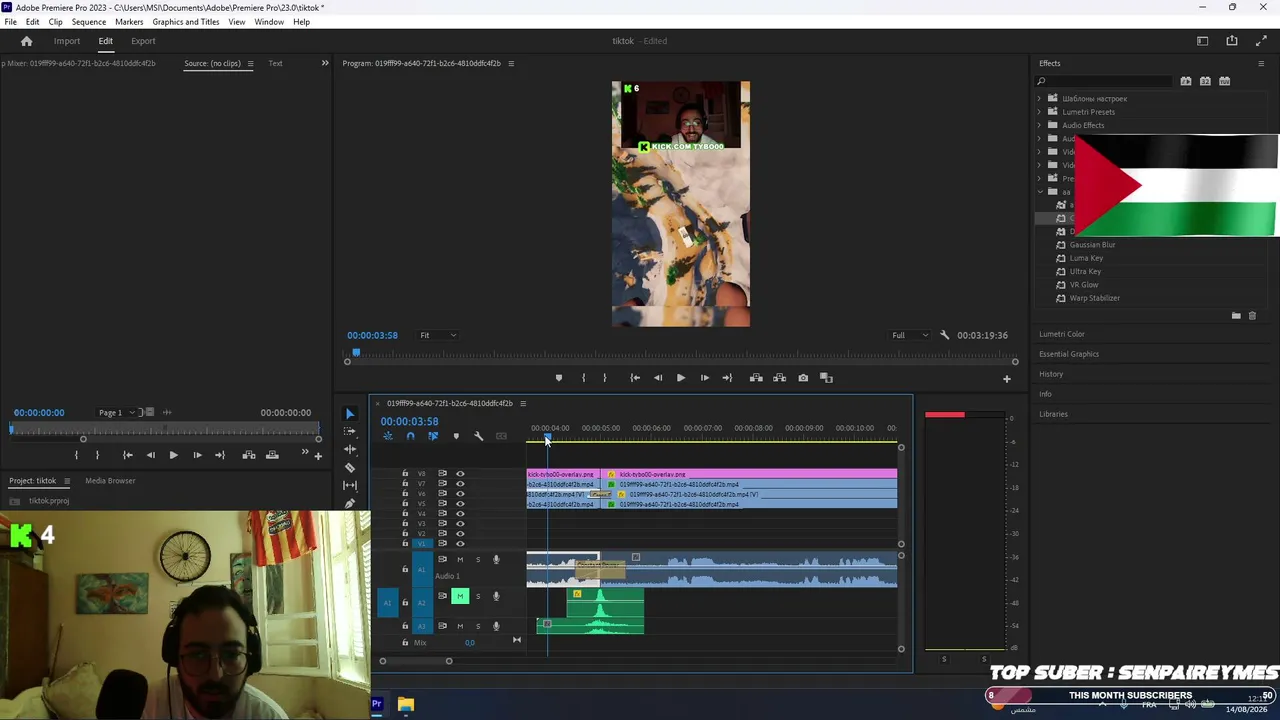1280x720 pixels.
Task: Select the Slip tool
Action: 349,486
